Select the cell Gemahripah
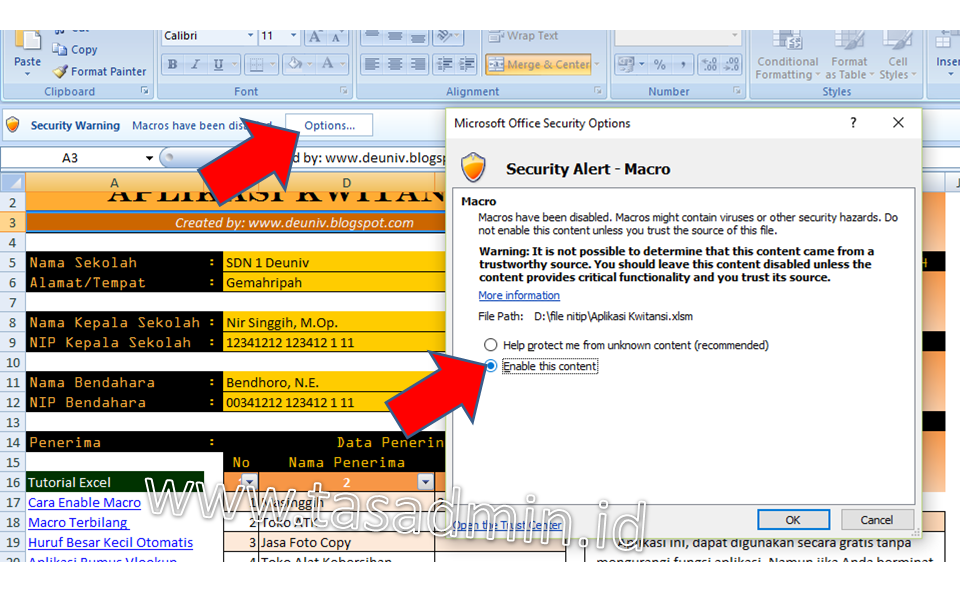Image resolution: width=960 pixels, height=600 pixels. click(334, 282)
